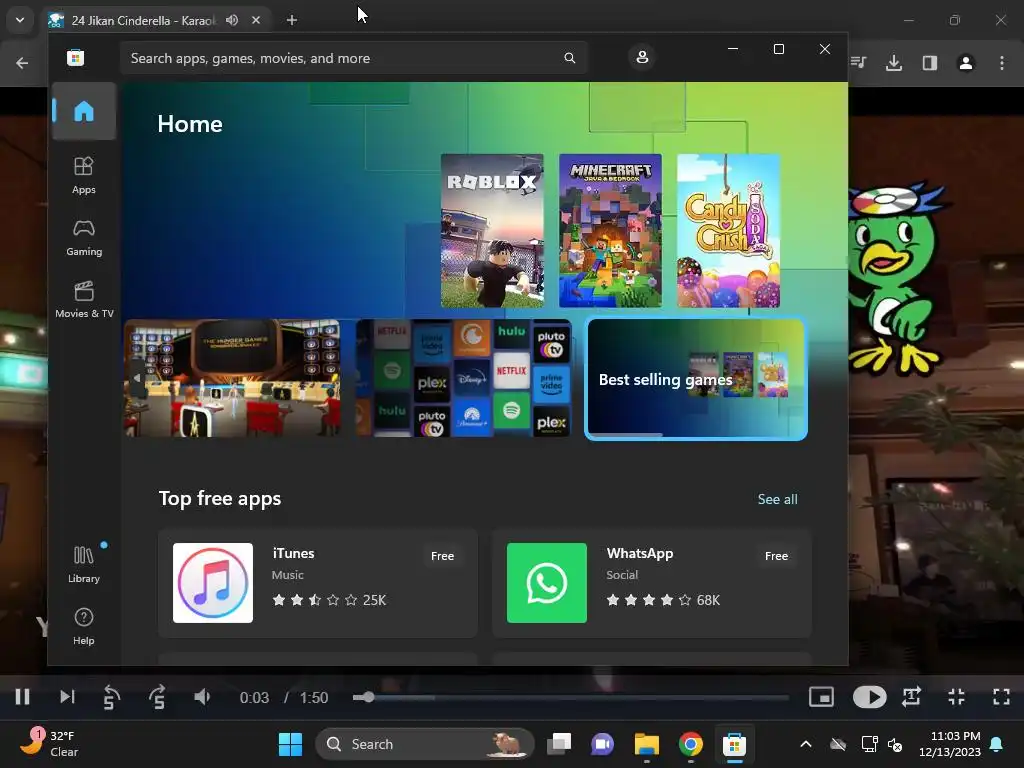Open the Minecraft Java & Bedrock tile

tap(611, 231)
